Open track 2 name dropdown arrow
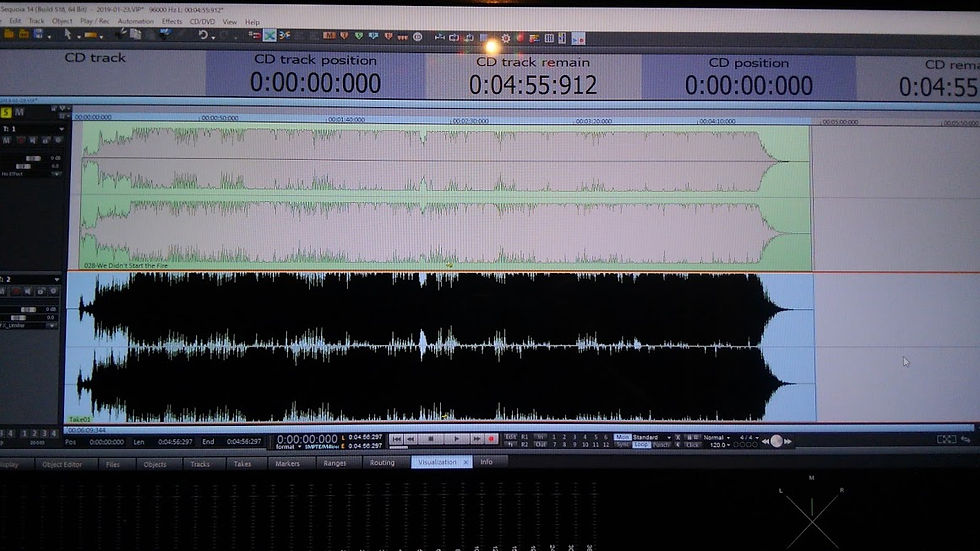The image size is (980, 551). point(57,280)
